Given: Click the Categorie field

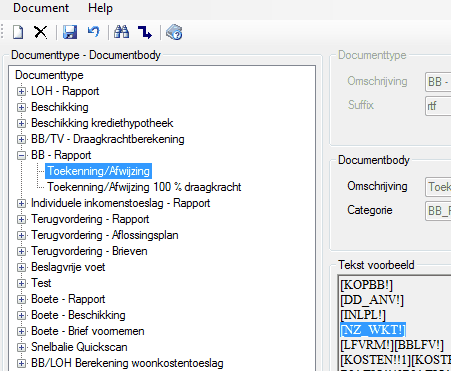Looking at the screenshot, I should 438,211.
